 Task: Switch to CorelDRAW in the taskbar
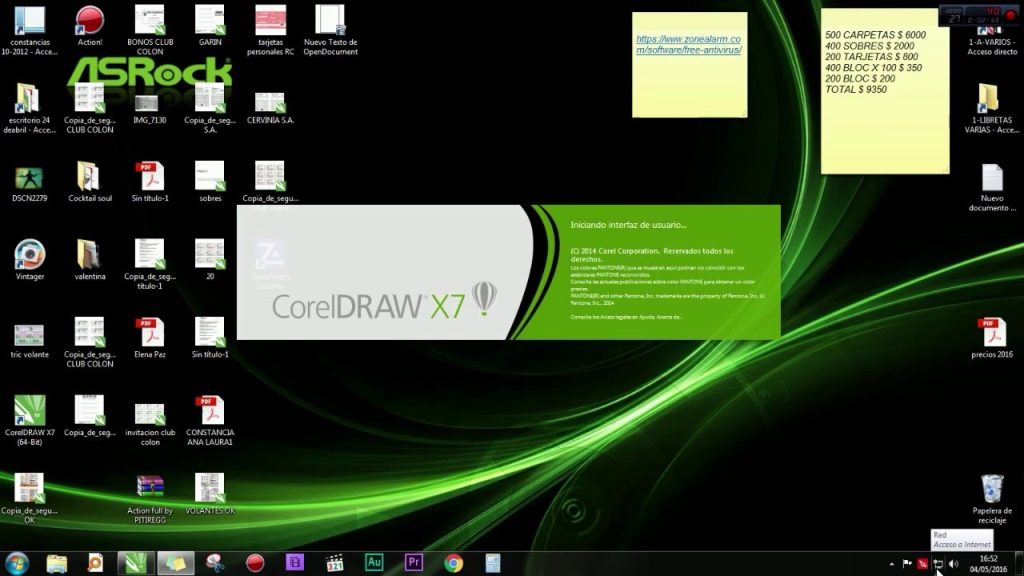point(136,563)
